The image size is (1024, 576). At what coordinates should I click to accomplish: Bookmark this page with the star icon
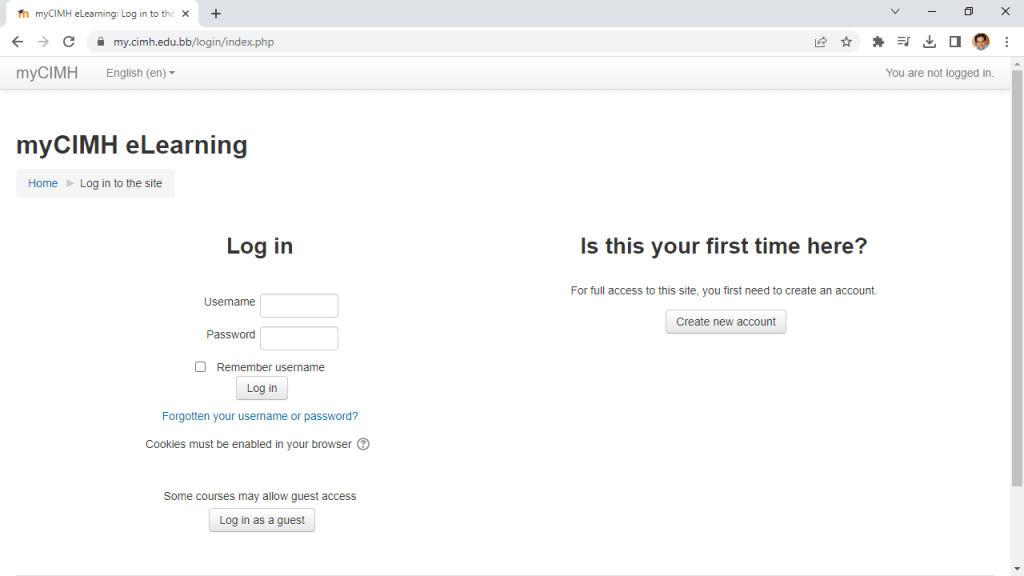(x=846, y=42)
